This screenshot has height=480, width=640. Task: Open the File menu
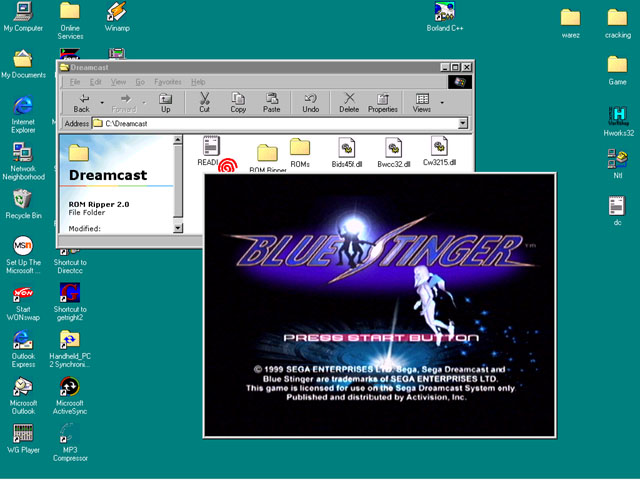75,82
